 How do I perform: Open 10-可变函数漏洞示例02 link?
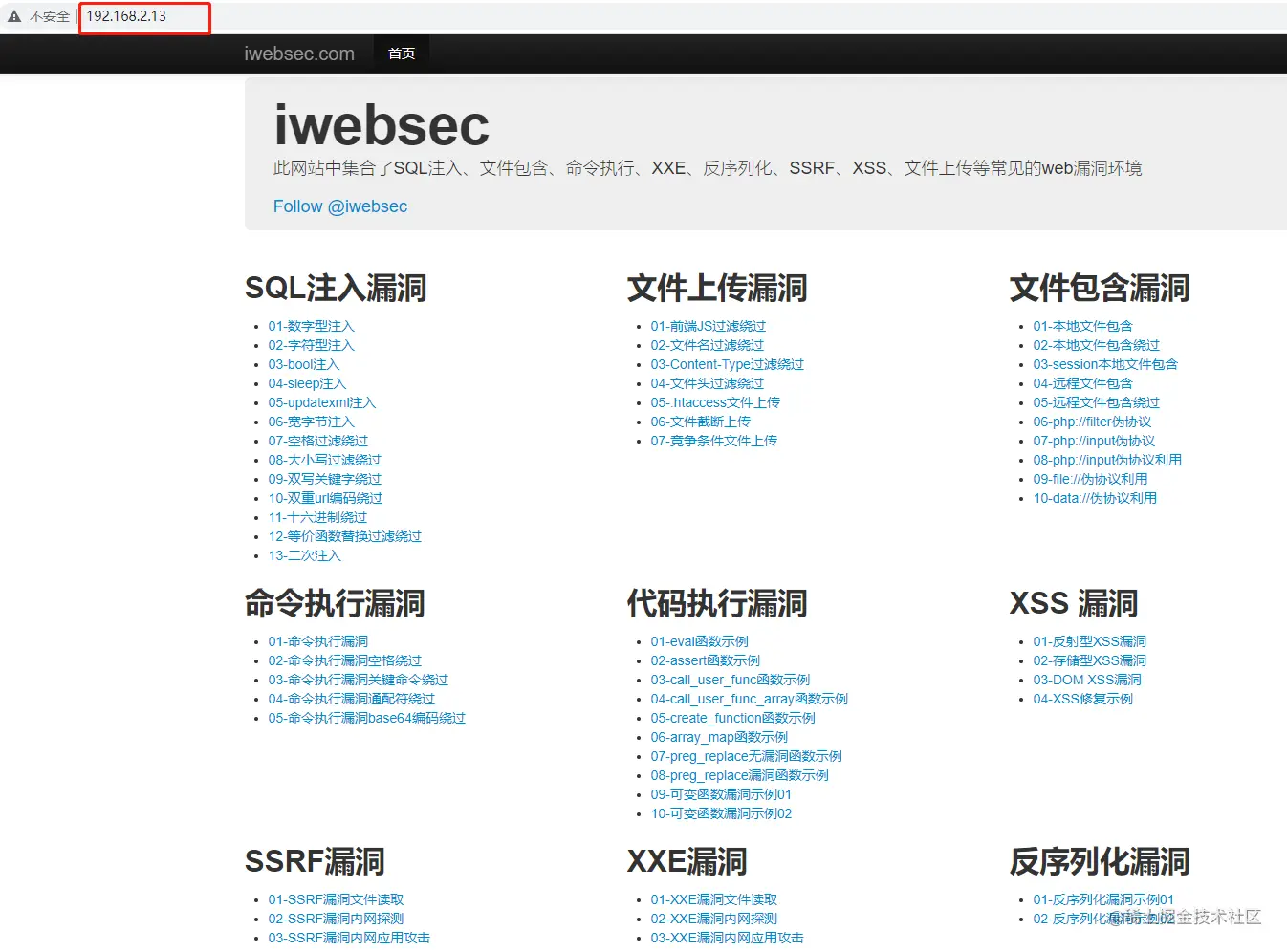pos(722,813)
